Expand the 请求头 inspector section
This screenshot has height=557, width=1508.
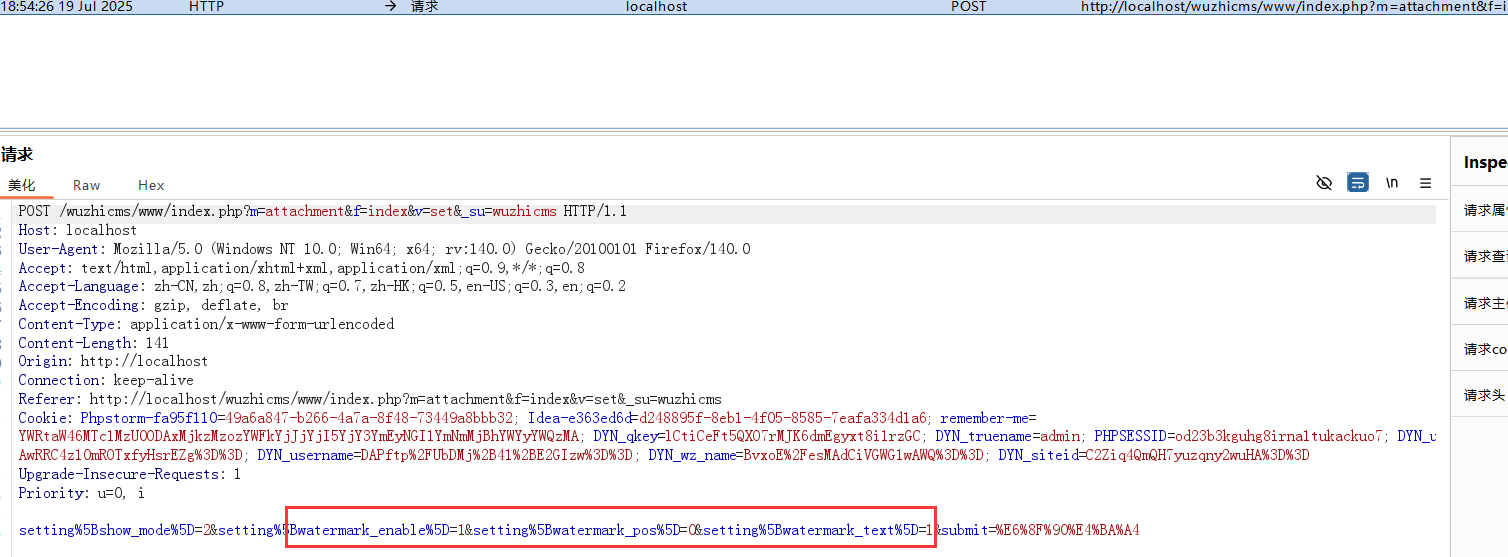click(1484, 395)
